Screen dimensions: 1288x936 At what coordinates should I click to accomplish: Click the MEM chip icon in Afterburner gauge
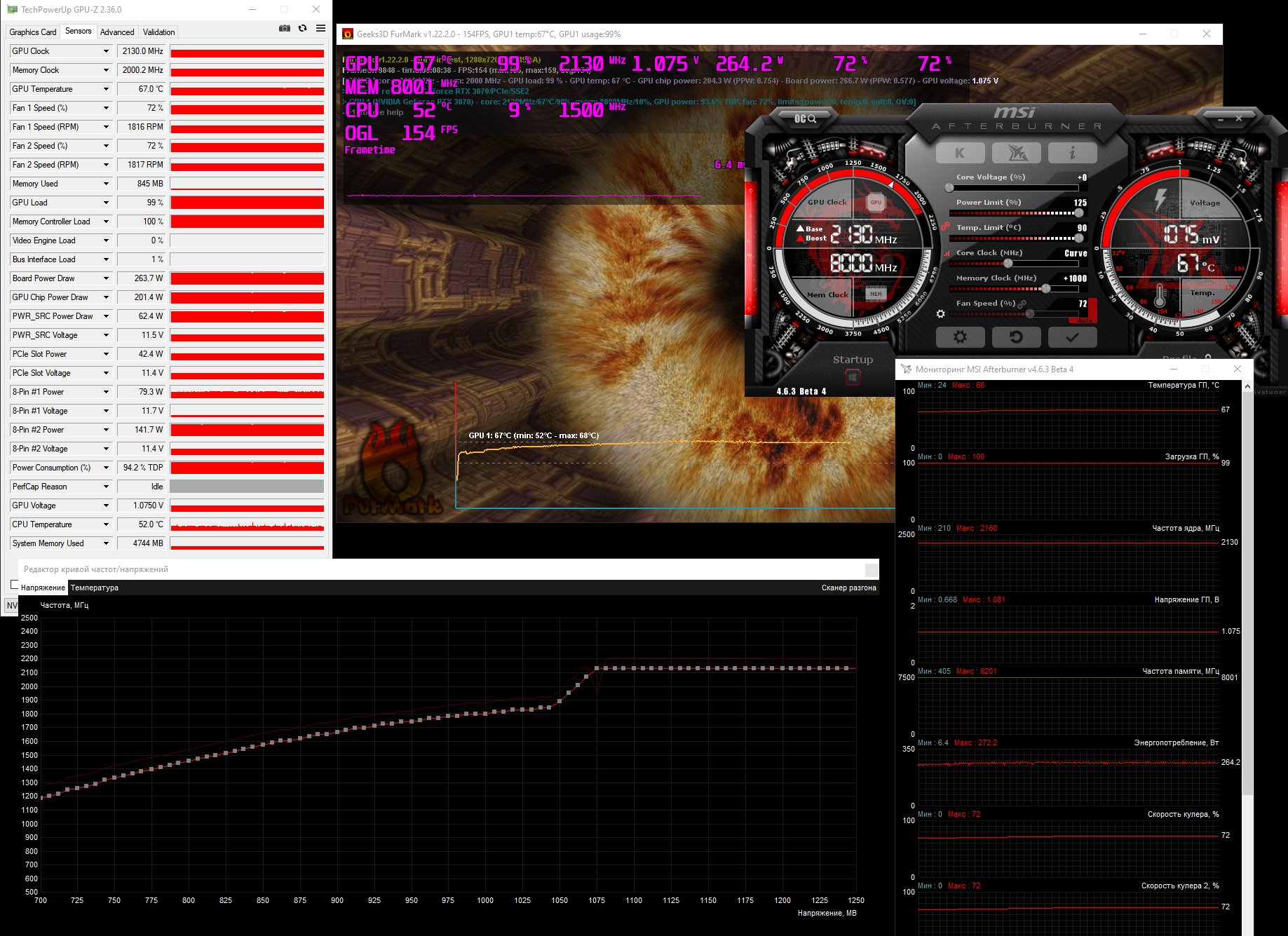tap(876, 294)
